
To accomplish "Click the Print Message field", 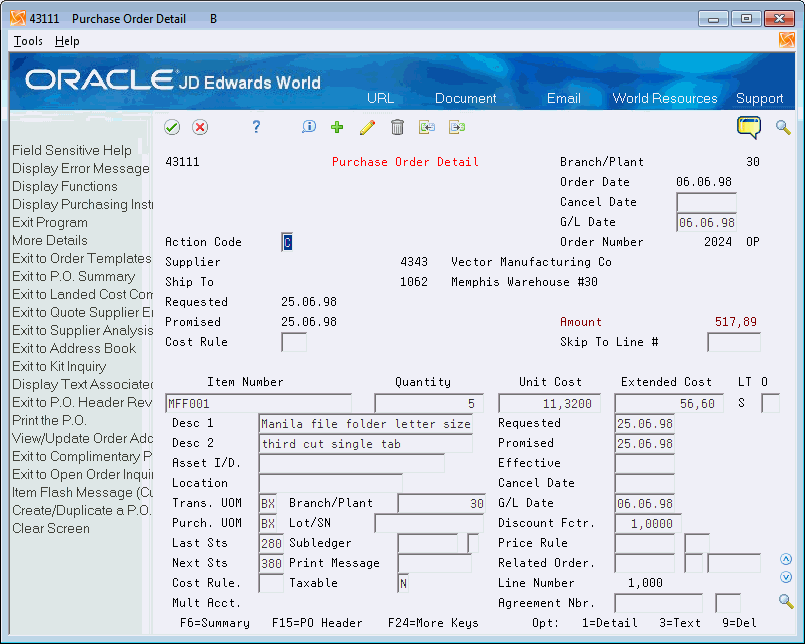I will pyautogui.click(x=434, y=563).
